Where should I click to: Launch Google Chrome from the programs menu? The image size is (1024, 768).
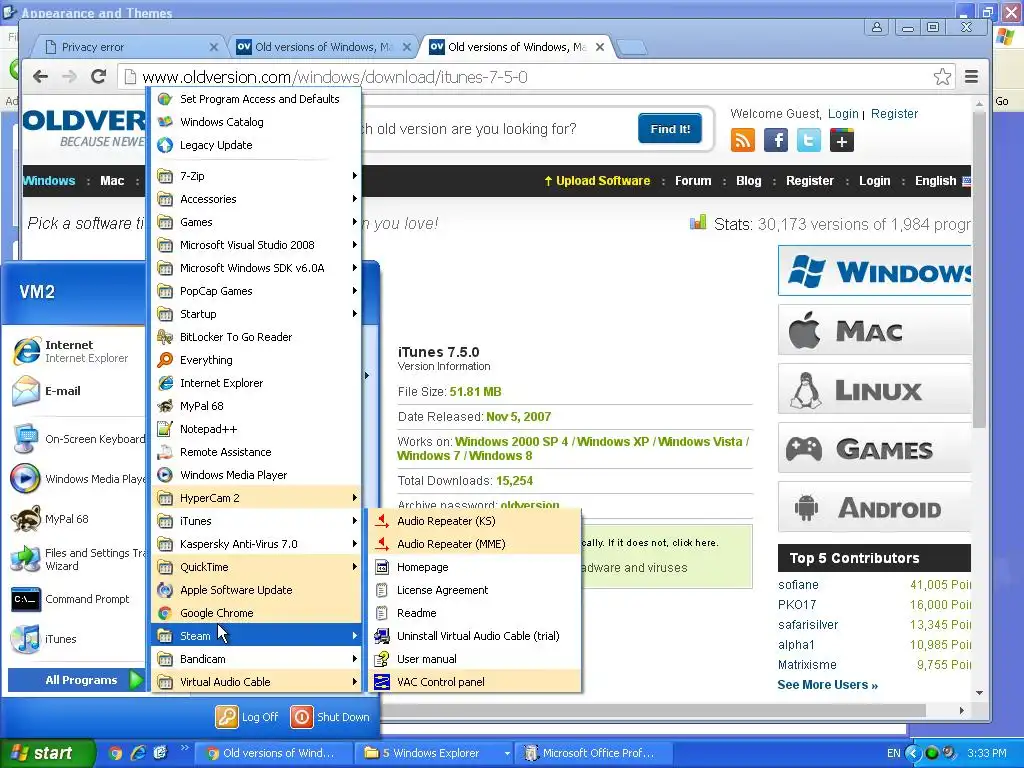(256, 613)
